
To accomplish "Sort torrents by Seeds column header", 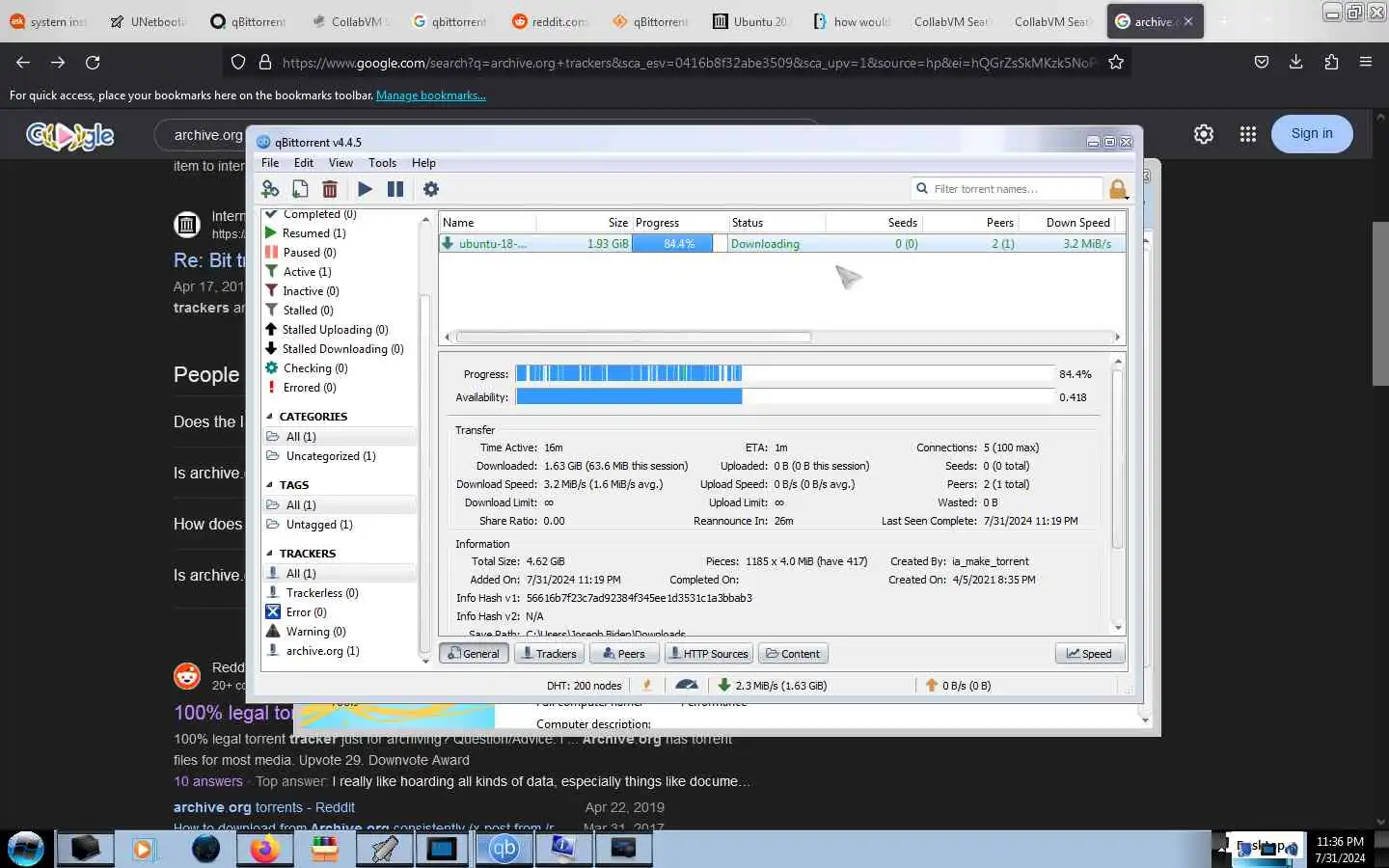I will click(x=874, y=223).
